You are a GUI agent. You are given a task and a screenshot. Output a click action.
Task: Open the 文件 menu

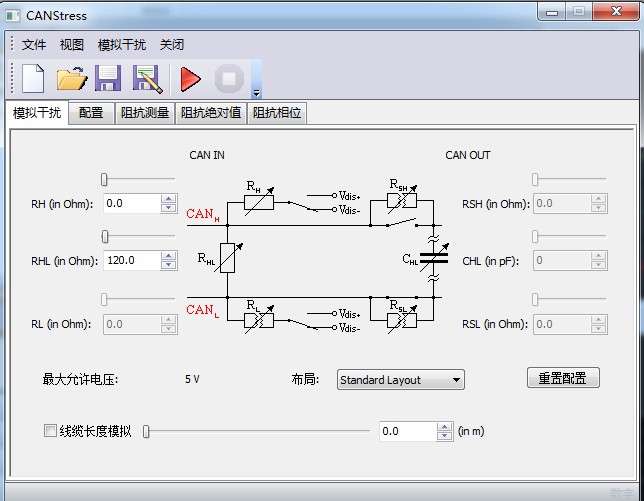(x=34, y=45)
